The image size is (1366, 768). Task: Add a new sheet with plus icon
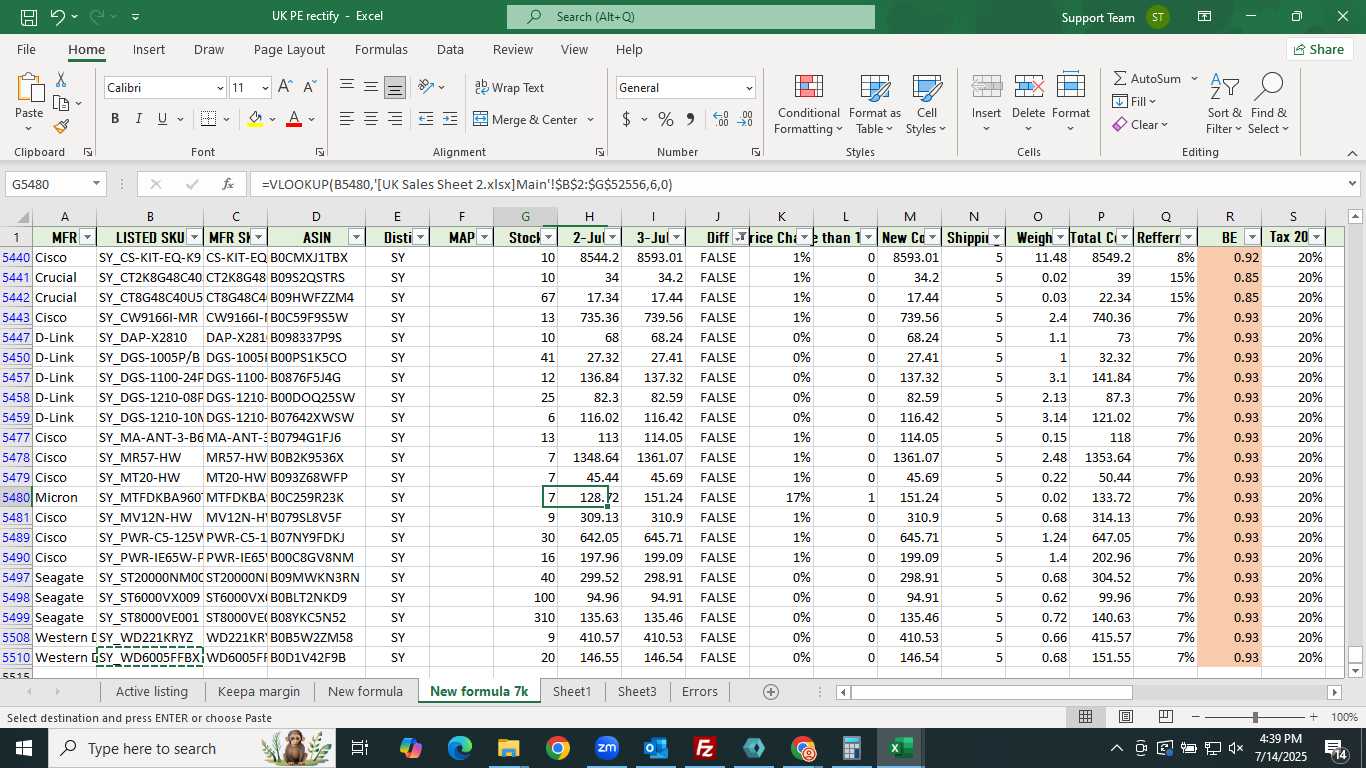tap(770, 692)
